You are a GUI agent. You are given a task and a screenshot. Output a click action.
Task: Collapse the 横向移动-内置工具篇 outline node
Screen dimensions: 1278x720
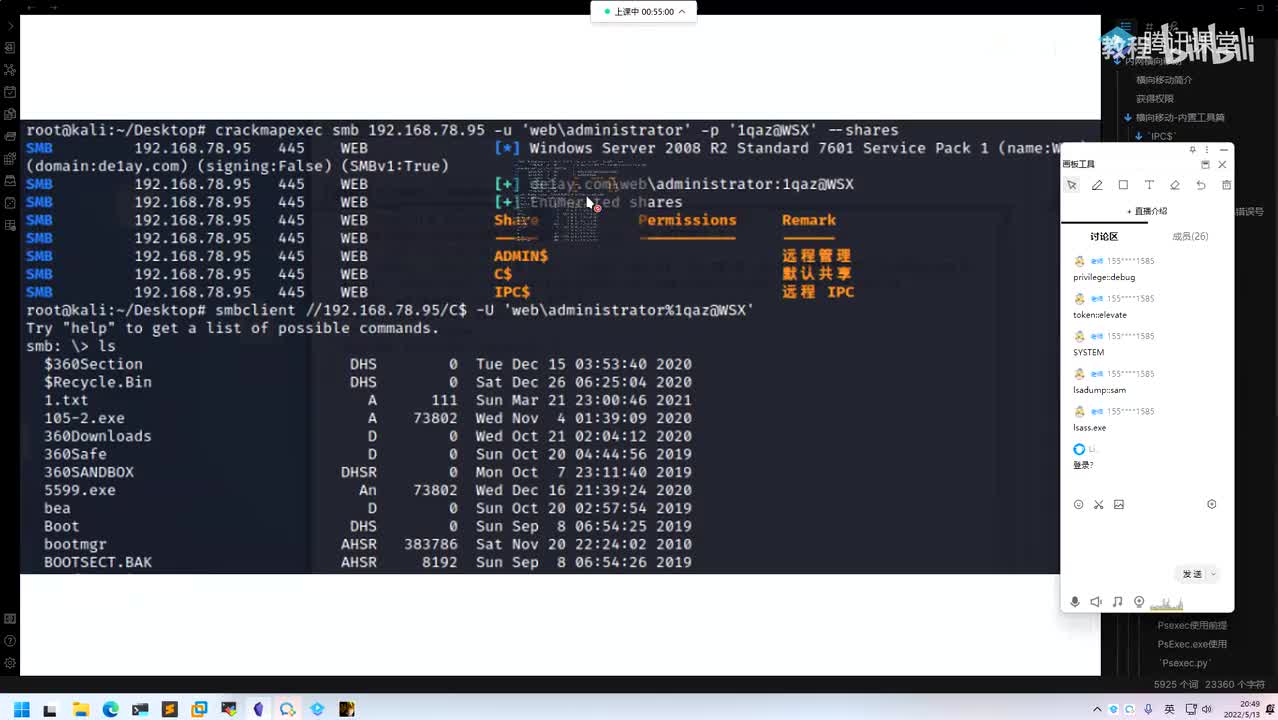pyautogui.click(x=1129, y=118)
